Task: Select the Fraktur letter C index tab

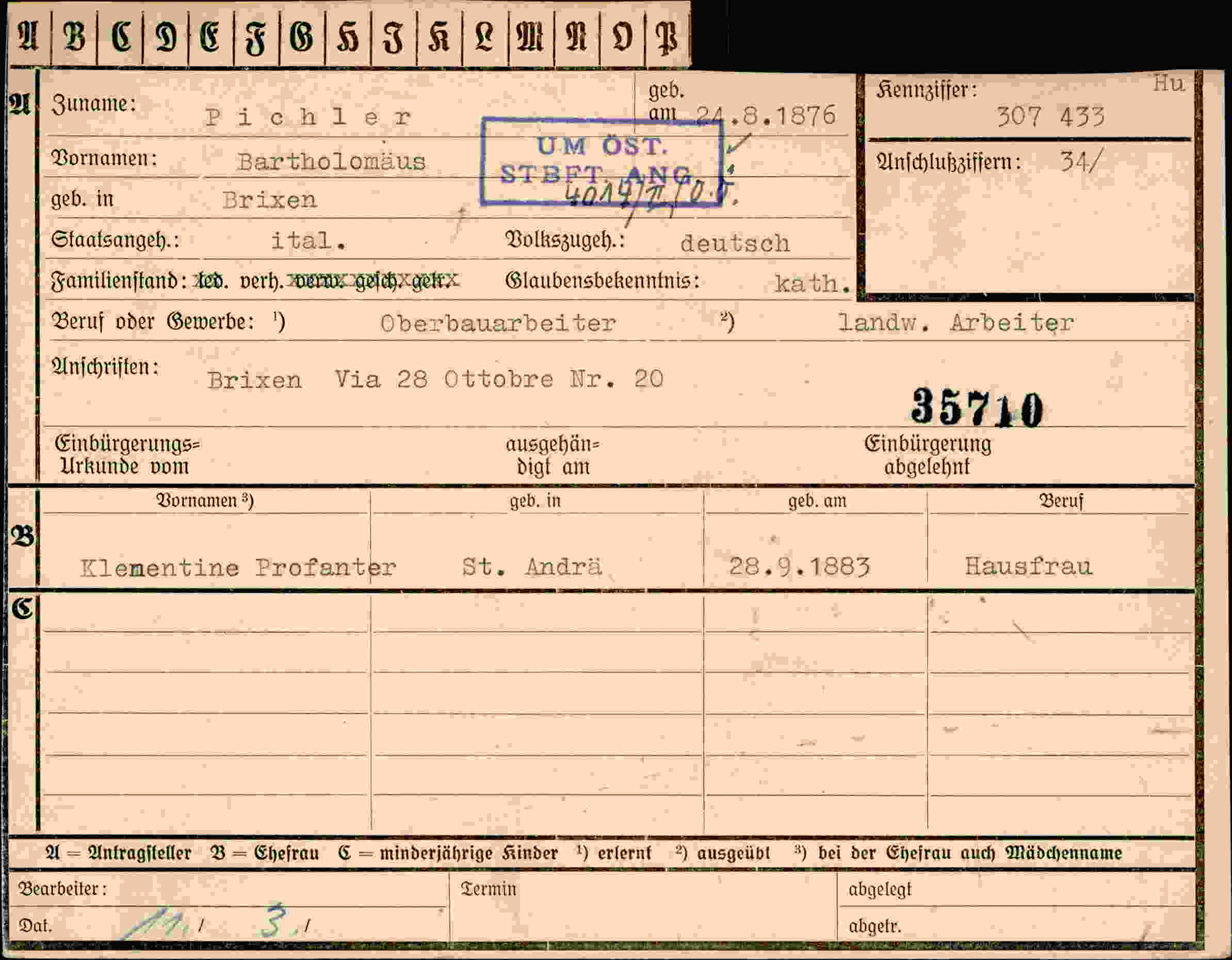Action: [x=120, y=37]
